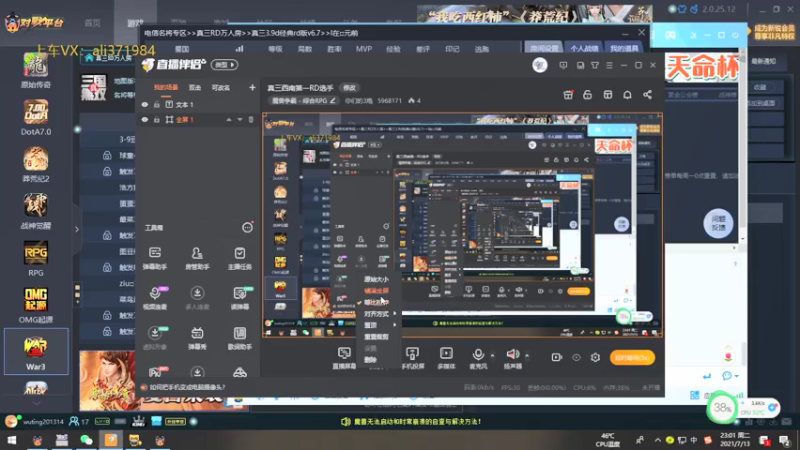Viewport: 800px width, 450px height.
Task: Expand the platform sidebar arrow
Action: pos(77,230)
